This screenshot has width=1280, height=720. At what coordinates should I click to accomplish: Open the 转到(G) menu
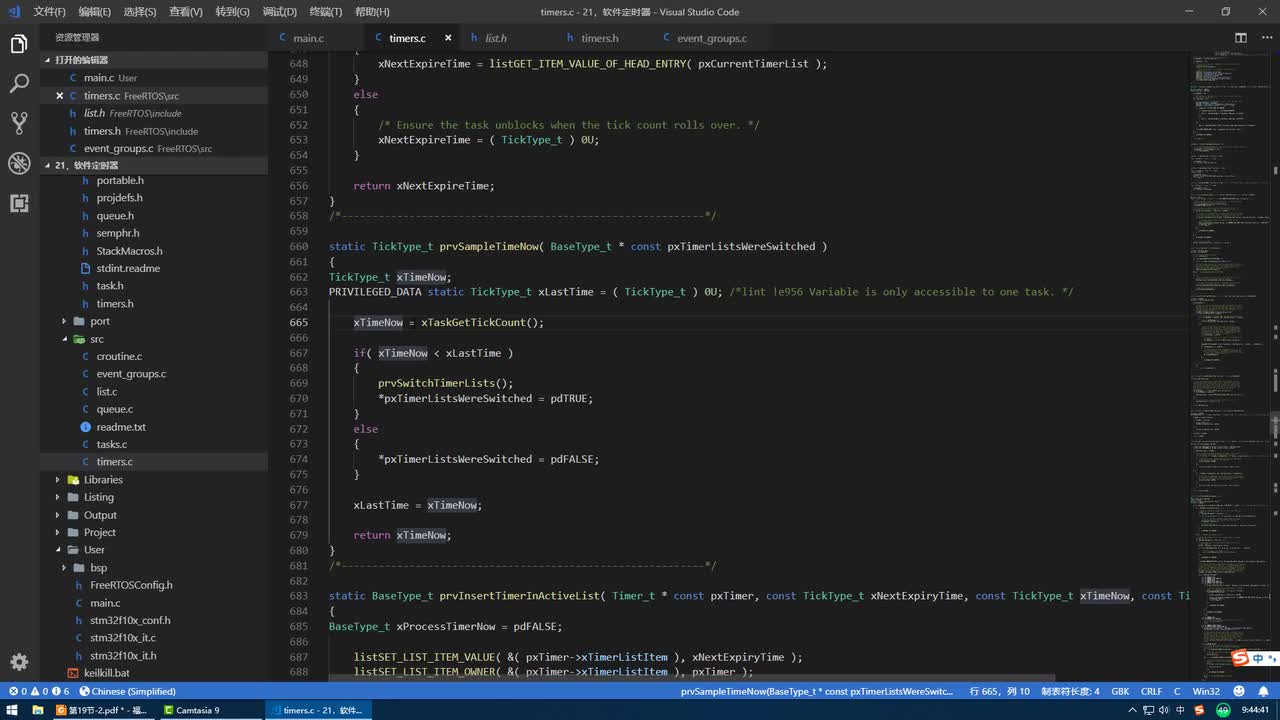tap(231, 12)
